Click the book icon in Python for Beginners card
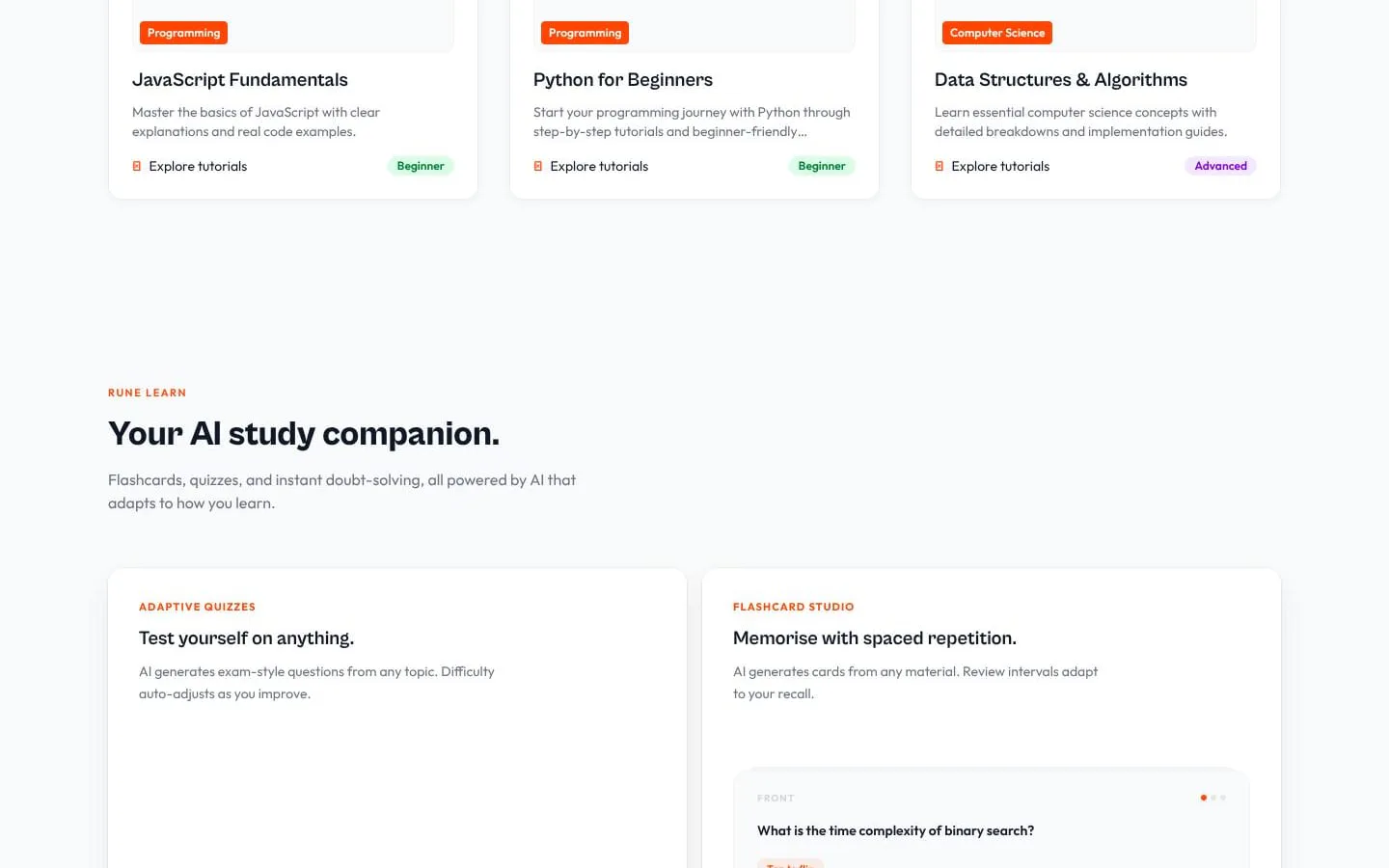Image resolution: width=1389 pixels, height=868 pixels. pyautogui.click(x=538, y=166)
